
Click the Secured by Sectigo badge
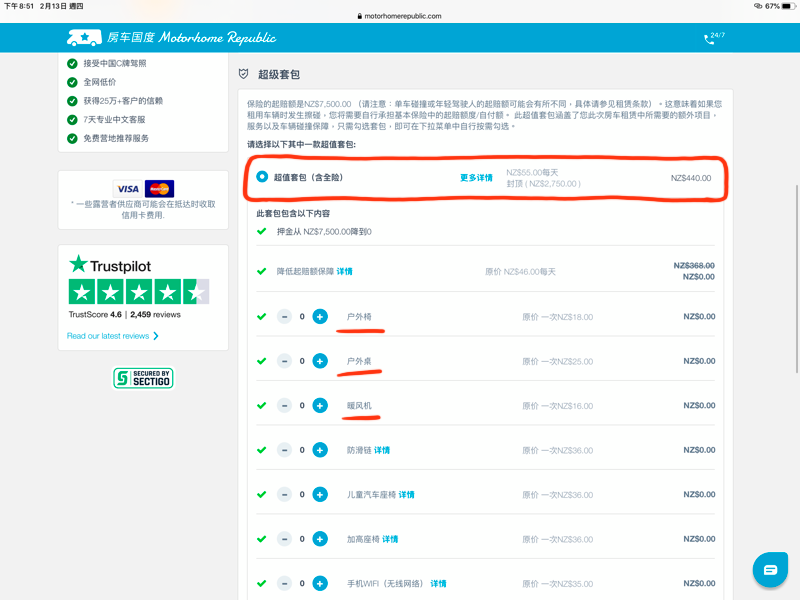coord(142,378)
